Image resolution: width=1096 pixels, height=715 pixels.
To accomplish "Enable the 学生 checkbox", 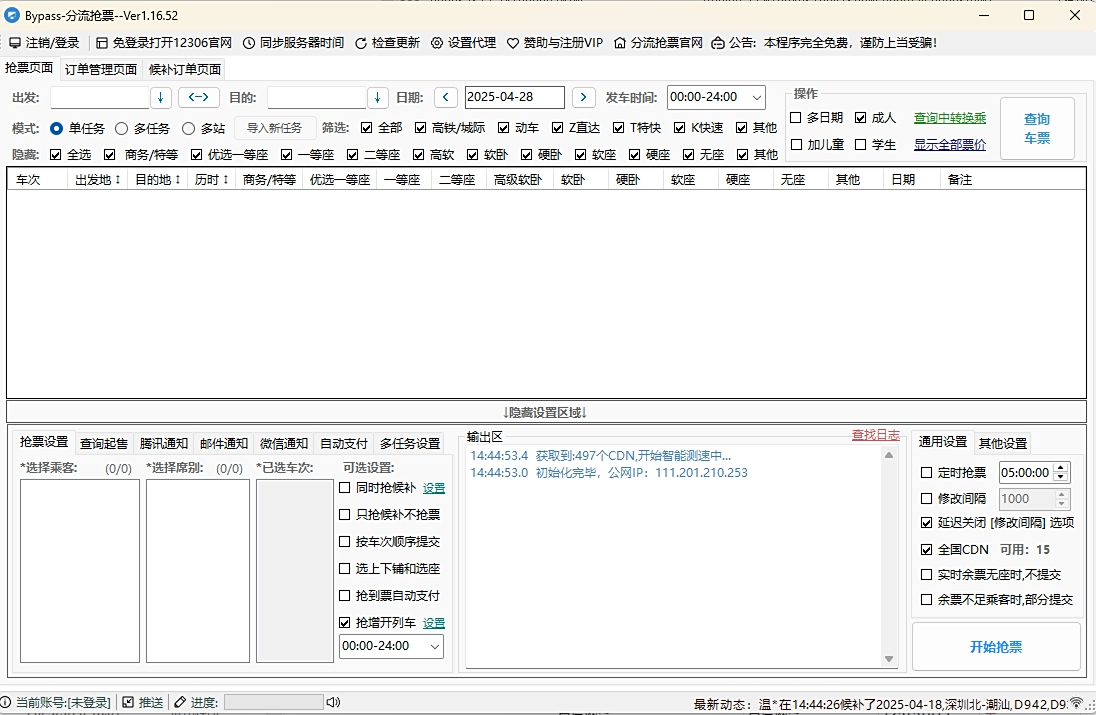I will [x=860, y=144].
